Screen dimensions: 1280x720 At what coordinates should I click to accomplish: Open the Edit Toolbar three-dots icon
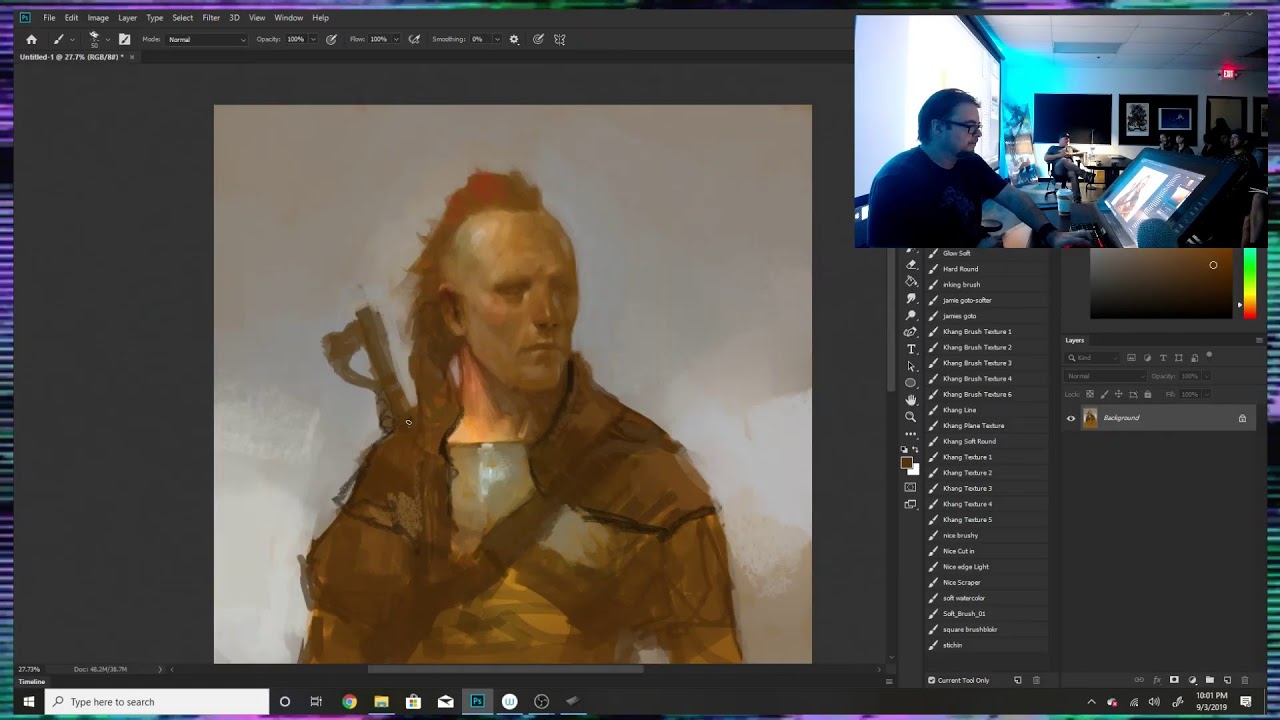coord(911,434)
